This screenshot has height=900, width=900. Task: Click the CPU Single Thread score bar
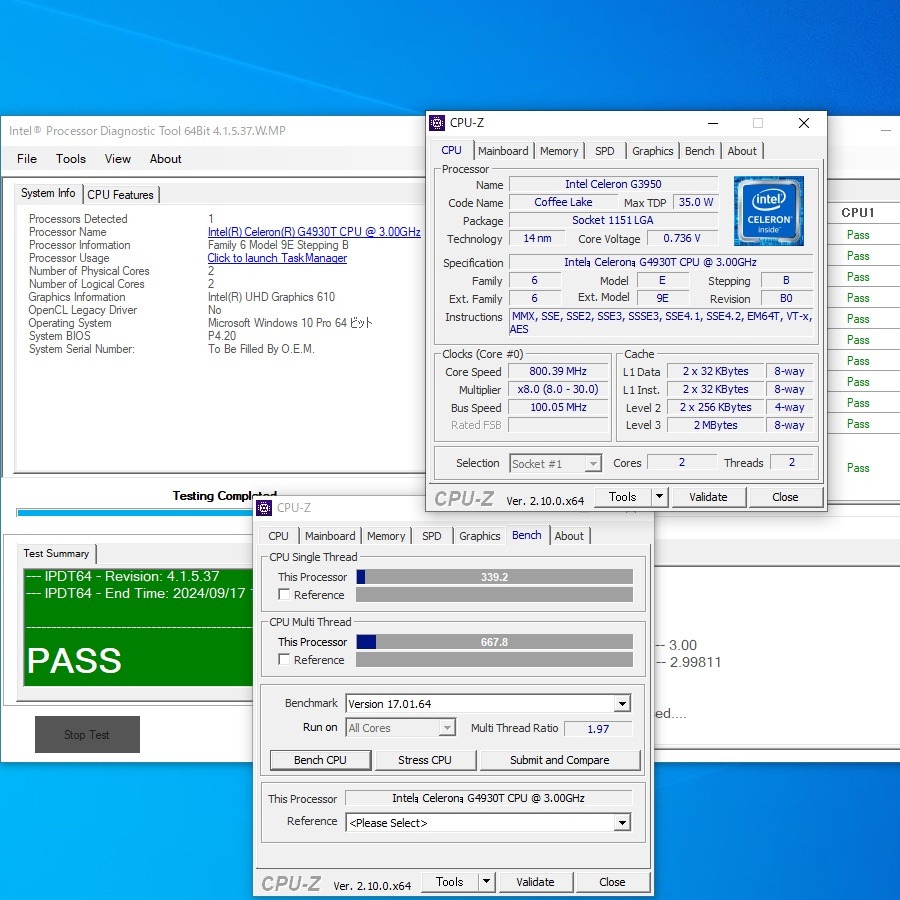pos(494,577)
